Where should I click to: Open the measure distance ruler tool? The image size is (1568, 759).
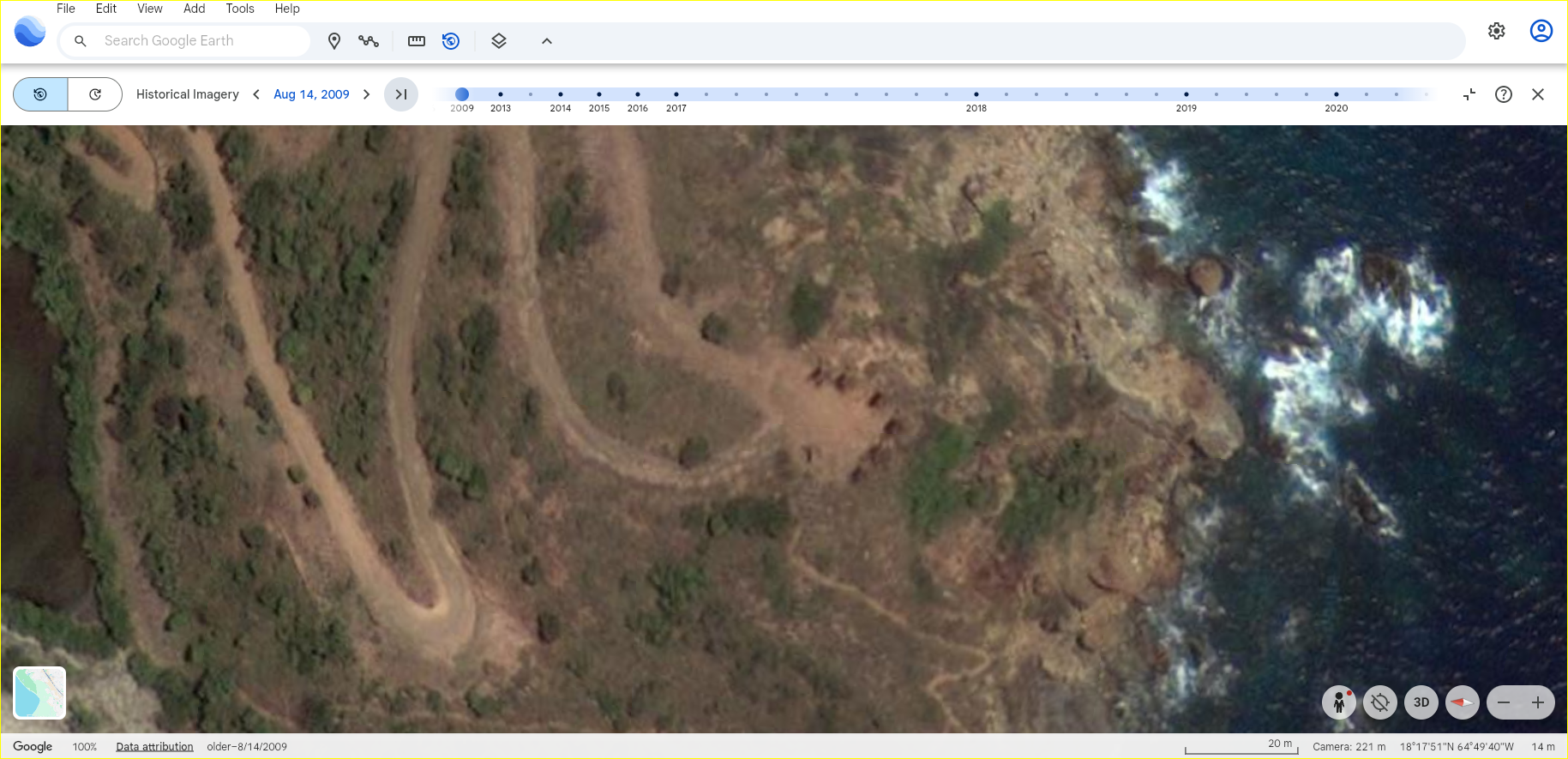click(x=417, y=41)
